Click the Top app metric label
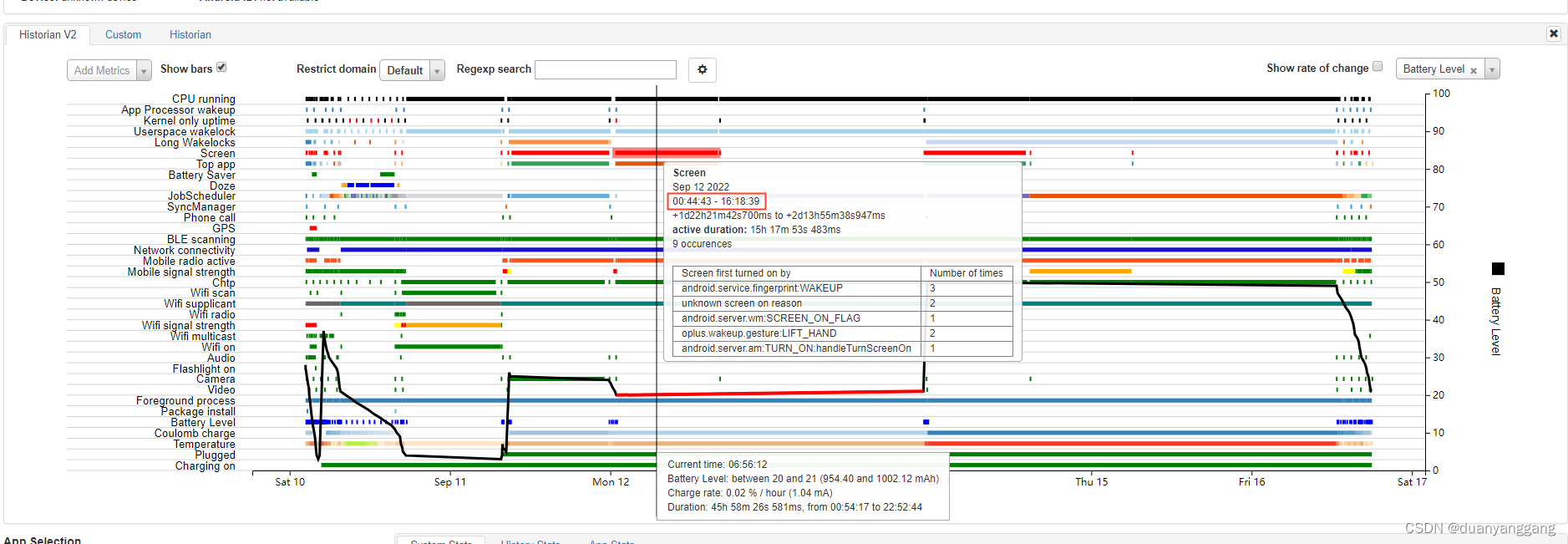1568x544 pixels. coord(216,164)
